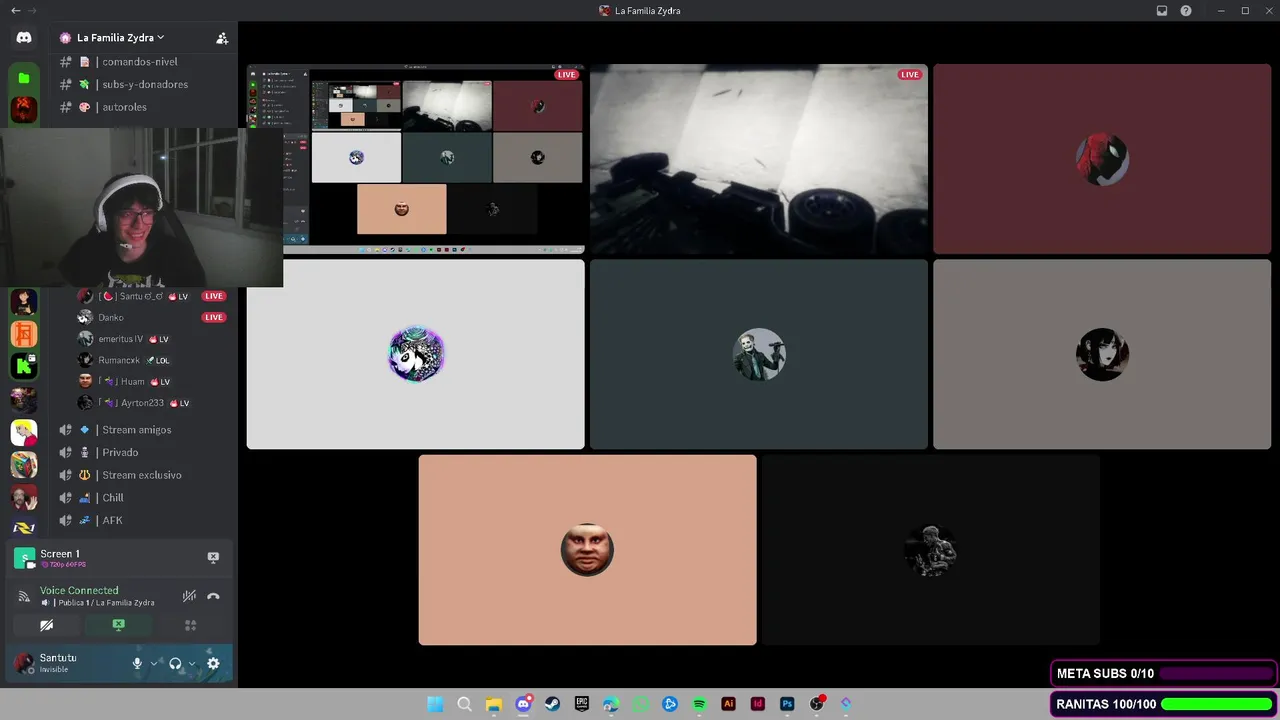Viewport: 1280px width, 720px height.
Task: Open User Settings gear
Action: [213, 663]
